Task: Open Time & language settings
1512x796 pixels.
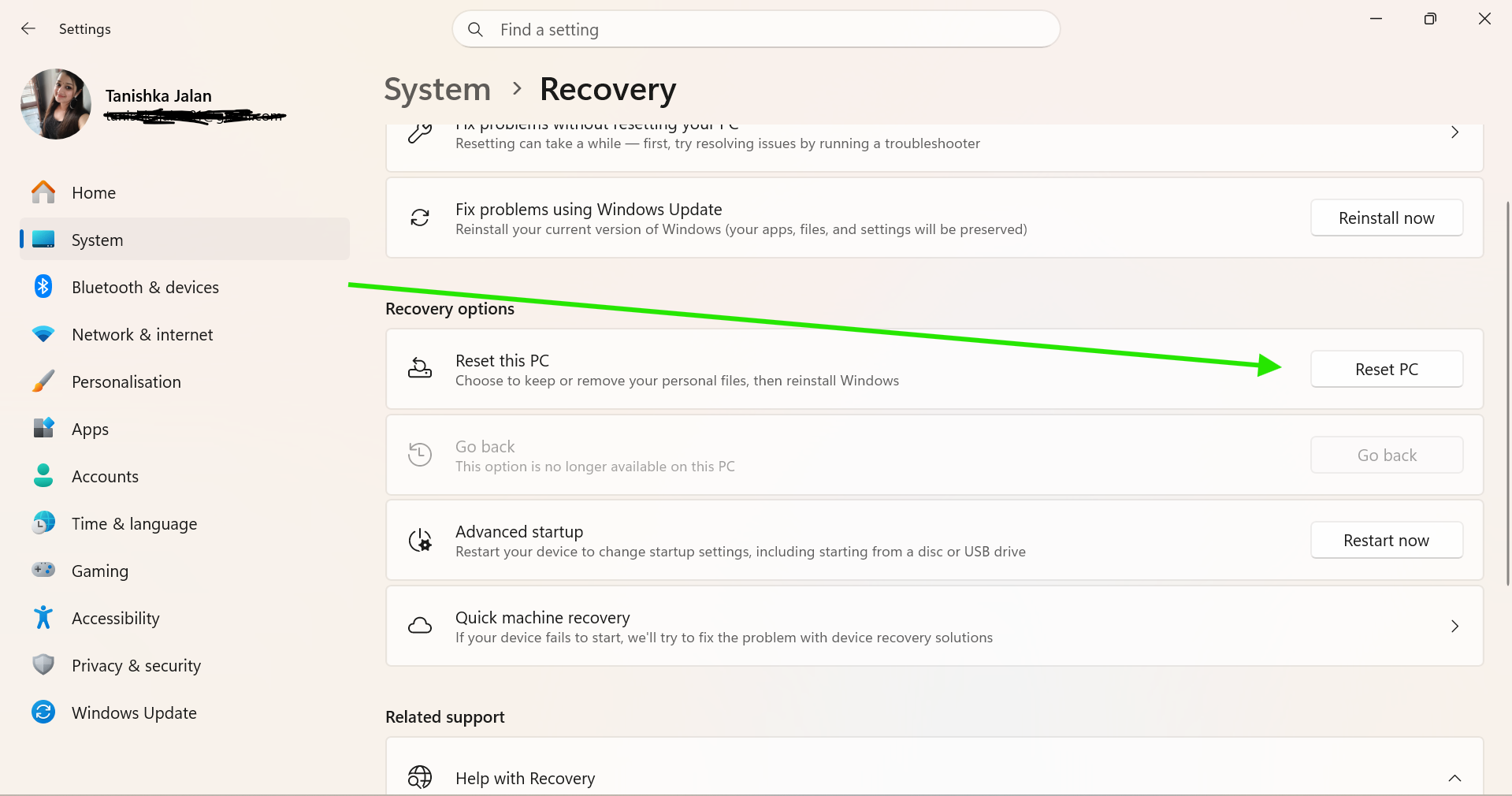Action: click(x=184, y=523)
